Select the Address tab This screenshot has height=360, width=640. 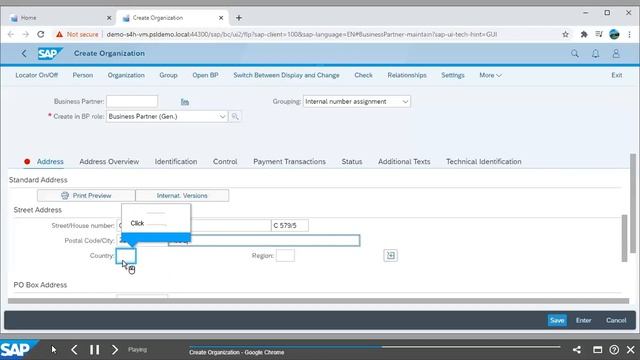(x=50, y=162)
